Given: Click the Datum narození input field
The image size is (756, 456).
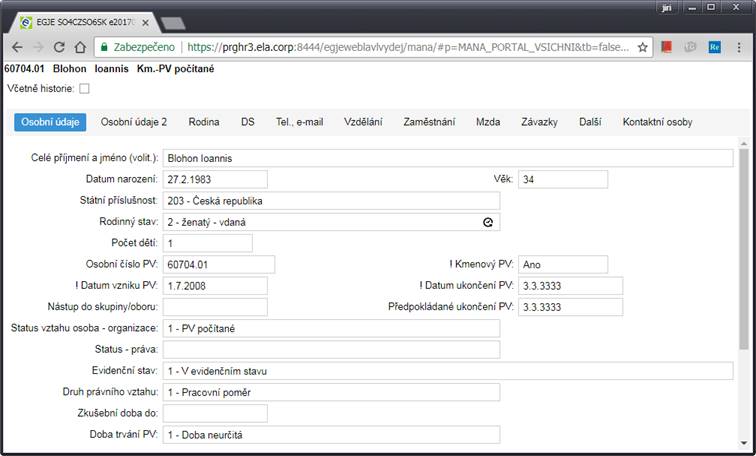Looking at the screenshot, I should [x=215, y=179].
